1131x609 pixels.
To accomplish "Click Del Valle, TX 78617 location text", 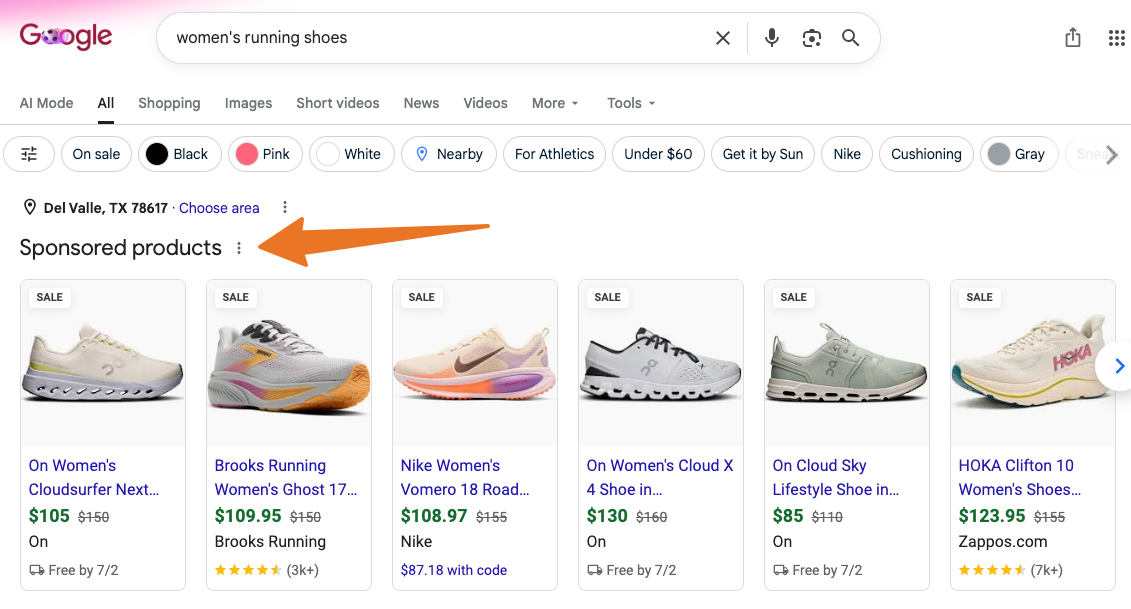I will pyautogui.click(x=105, y=208).
